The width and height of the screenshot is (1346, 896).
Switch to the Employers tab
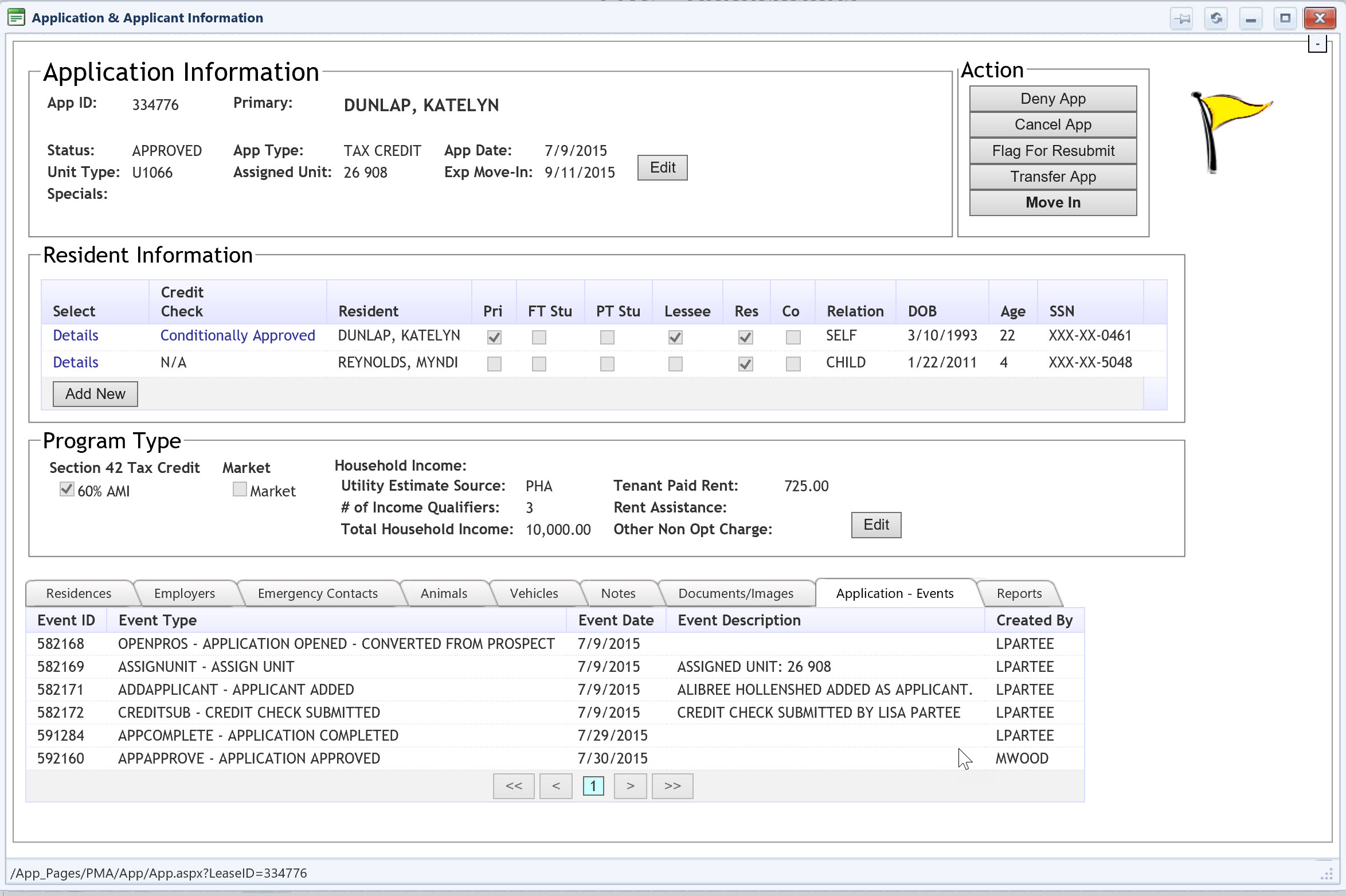[x=184, y=593]
